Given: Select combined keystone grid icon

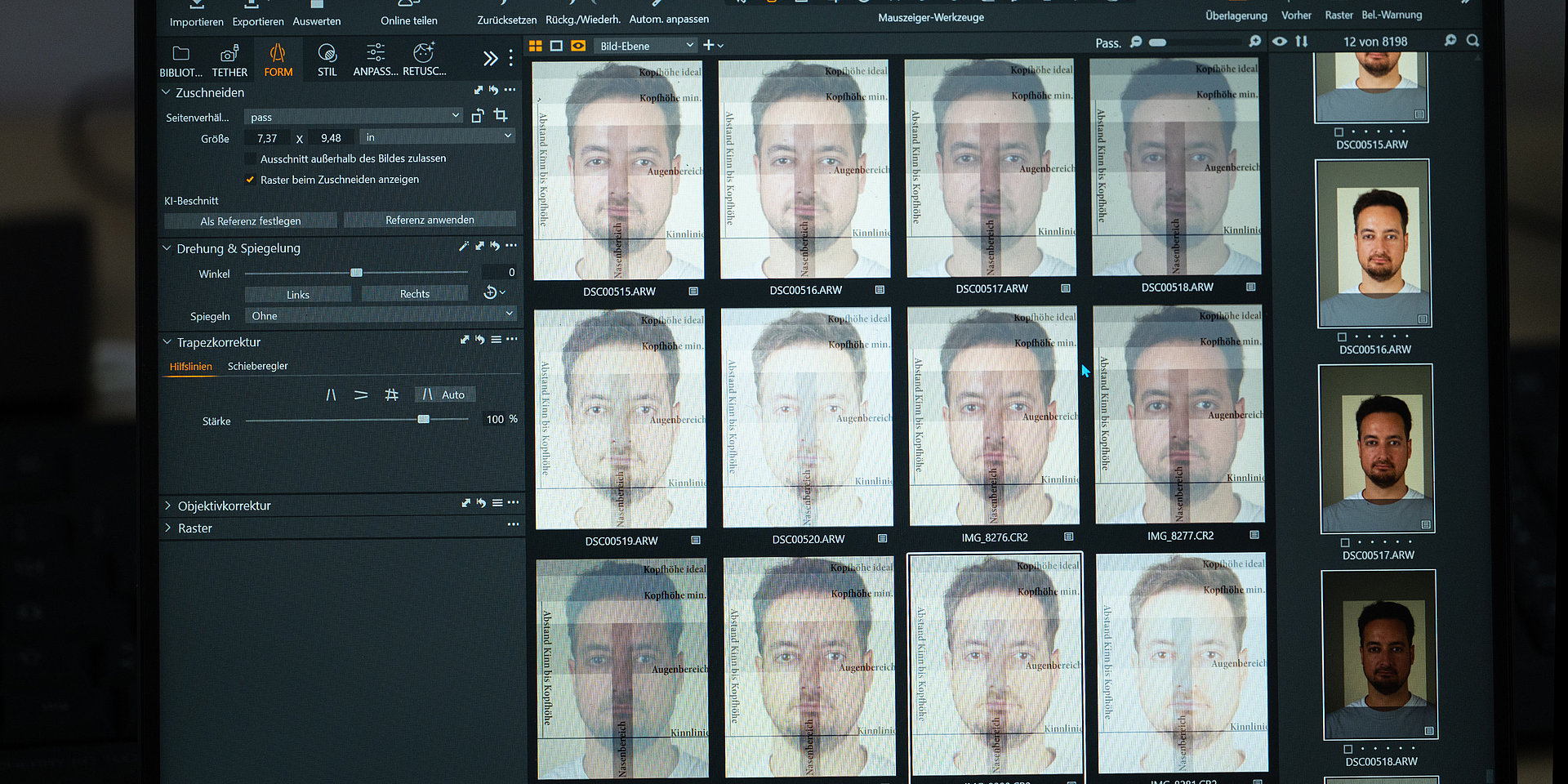Looking at the screenshot, I should pyautogui.click(x=392, y=394).
